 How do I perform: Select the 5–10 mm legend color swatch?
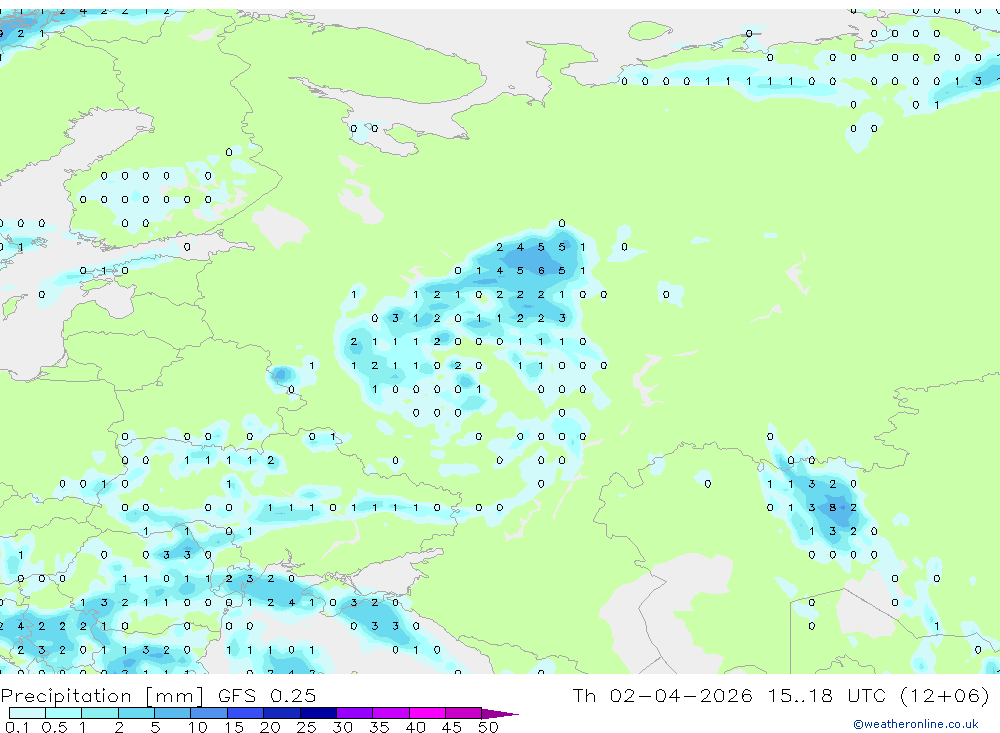click(173, 713)
